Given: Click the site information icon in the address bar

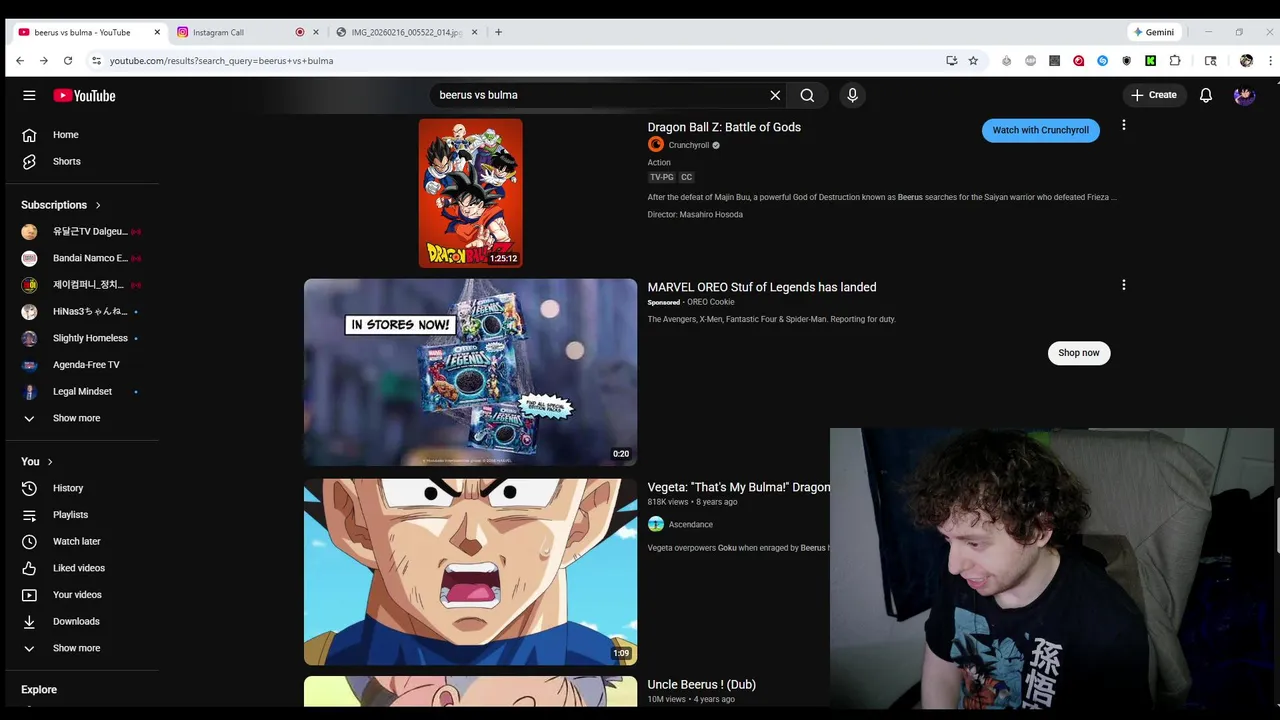Looking at the screenshot, I should [96, 60].
